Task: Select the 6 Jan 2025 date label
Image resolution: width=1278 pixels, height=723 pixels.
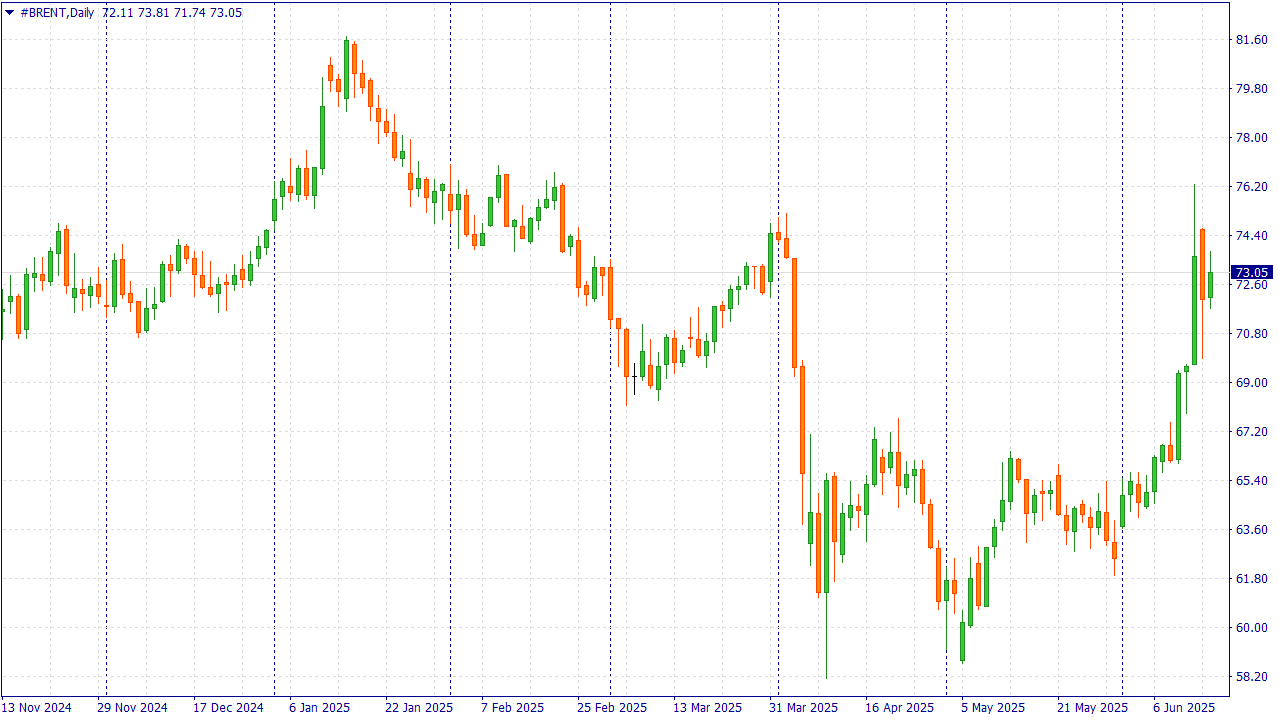Action: [x=319, y=708]
